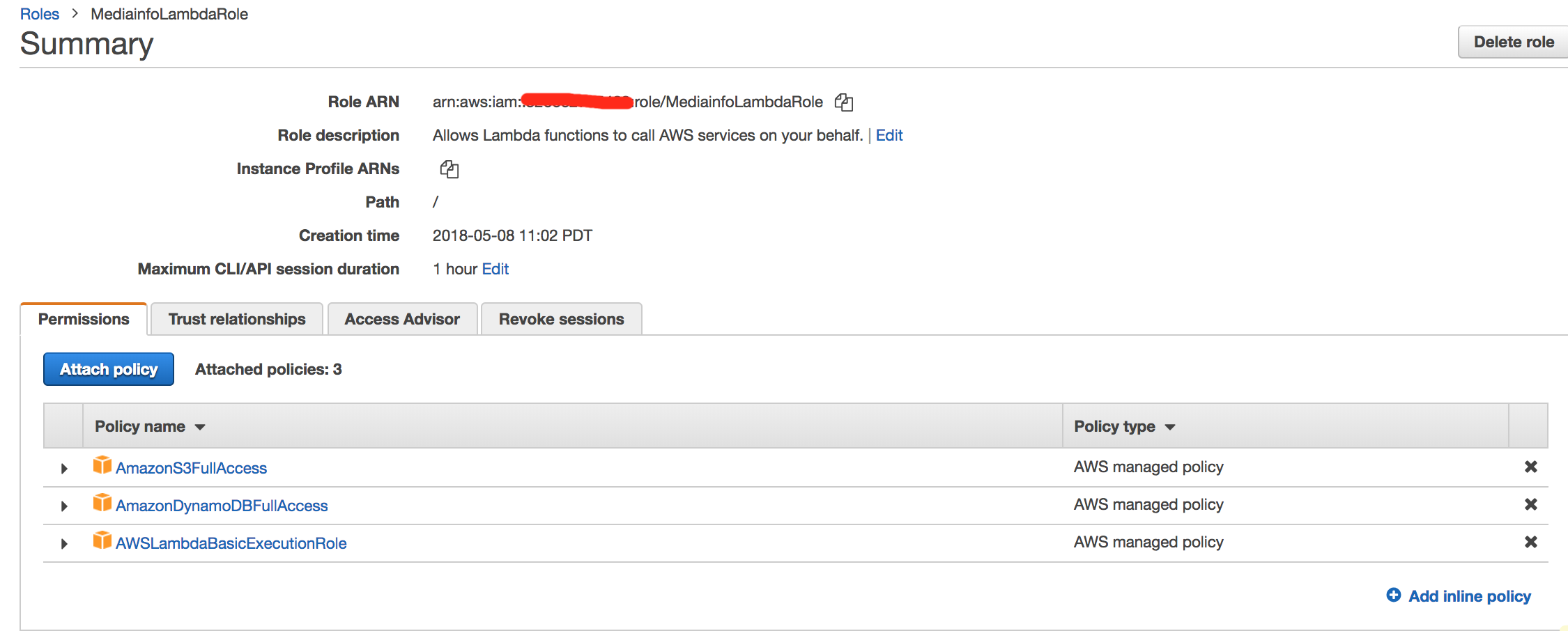This screenshot has height=631, width=1568.
Task: Click the AmazonS3FullAccess policy box icon
Action: [x=102, y=465]
